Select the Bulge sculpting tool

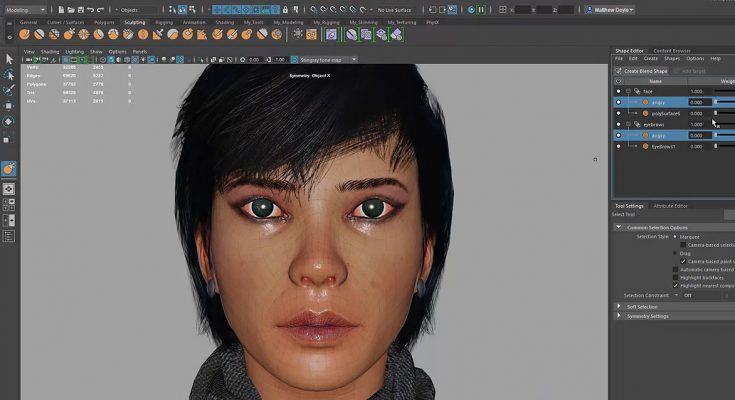pyautogui.click(x=247, y=34)
